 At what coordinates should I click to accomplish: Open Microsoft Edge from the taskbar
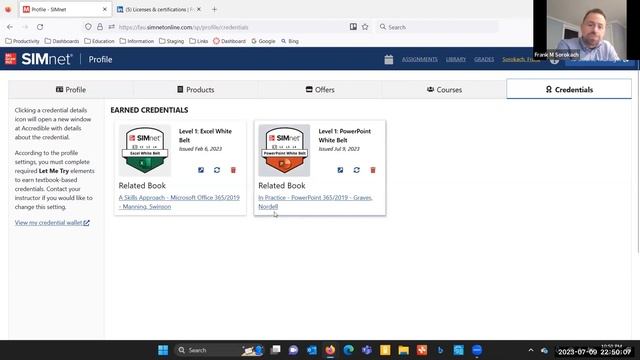click(349, 350)
